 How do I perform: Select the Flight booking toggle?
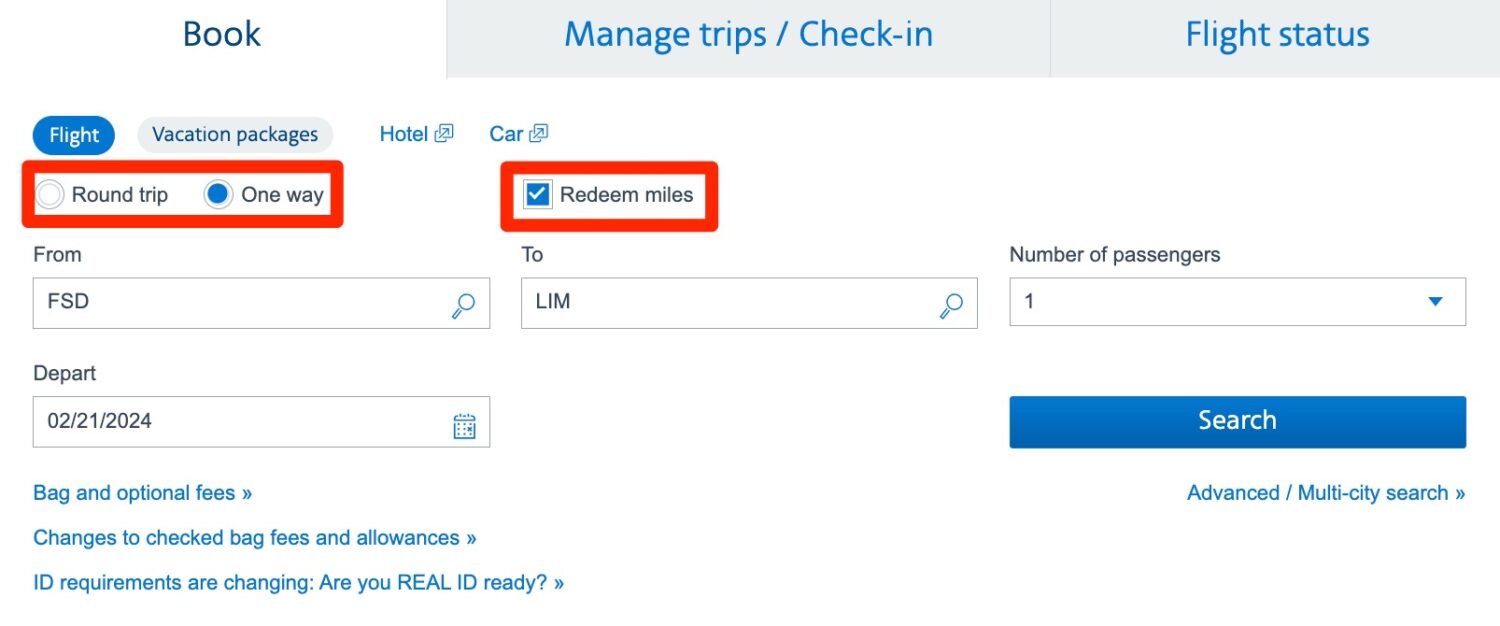(x=73, y=134)
